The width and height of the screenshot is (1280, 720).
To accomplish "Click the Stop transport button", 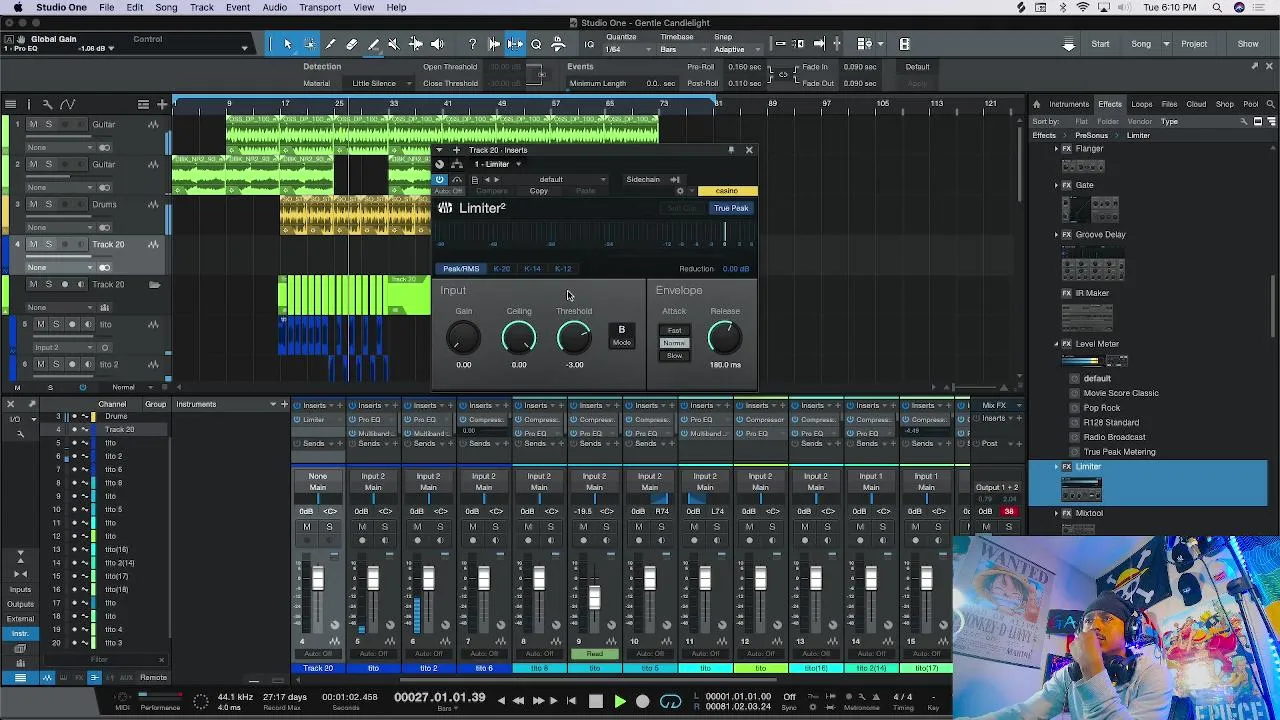I will (x=596, y=701).
